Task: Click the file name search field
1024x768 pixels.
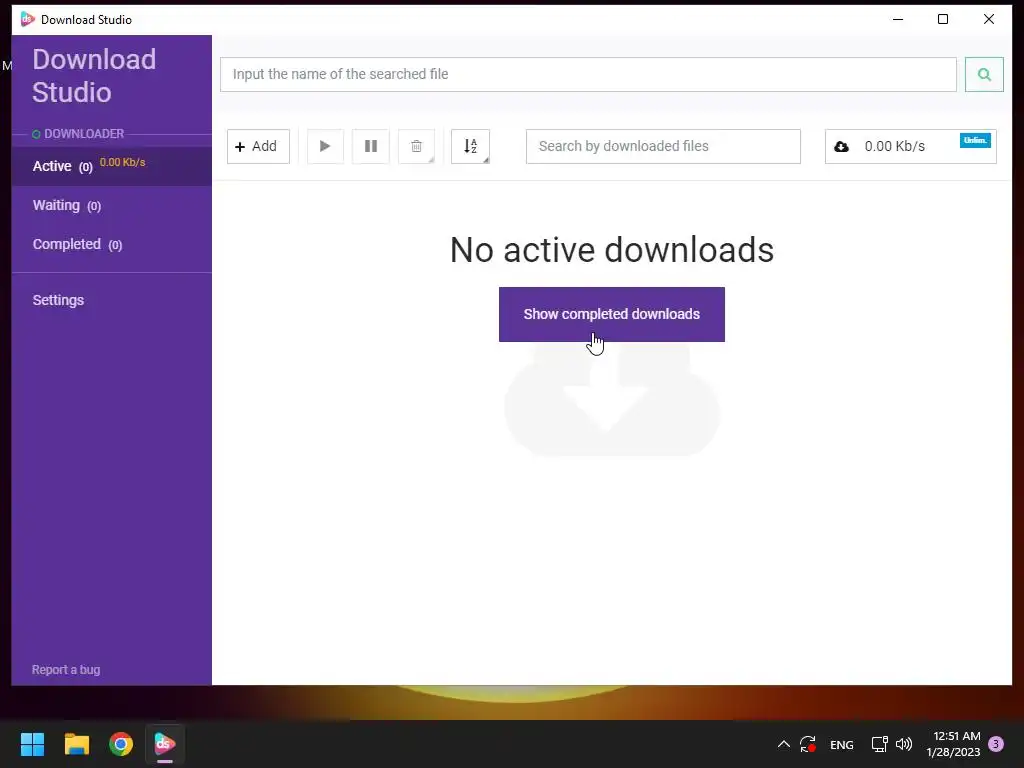Action: pos(588,74)
